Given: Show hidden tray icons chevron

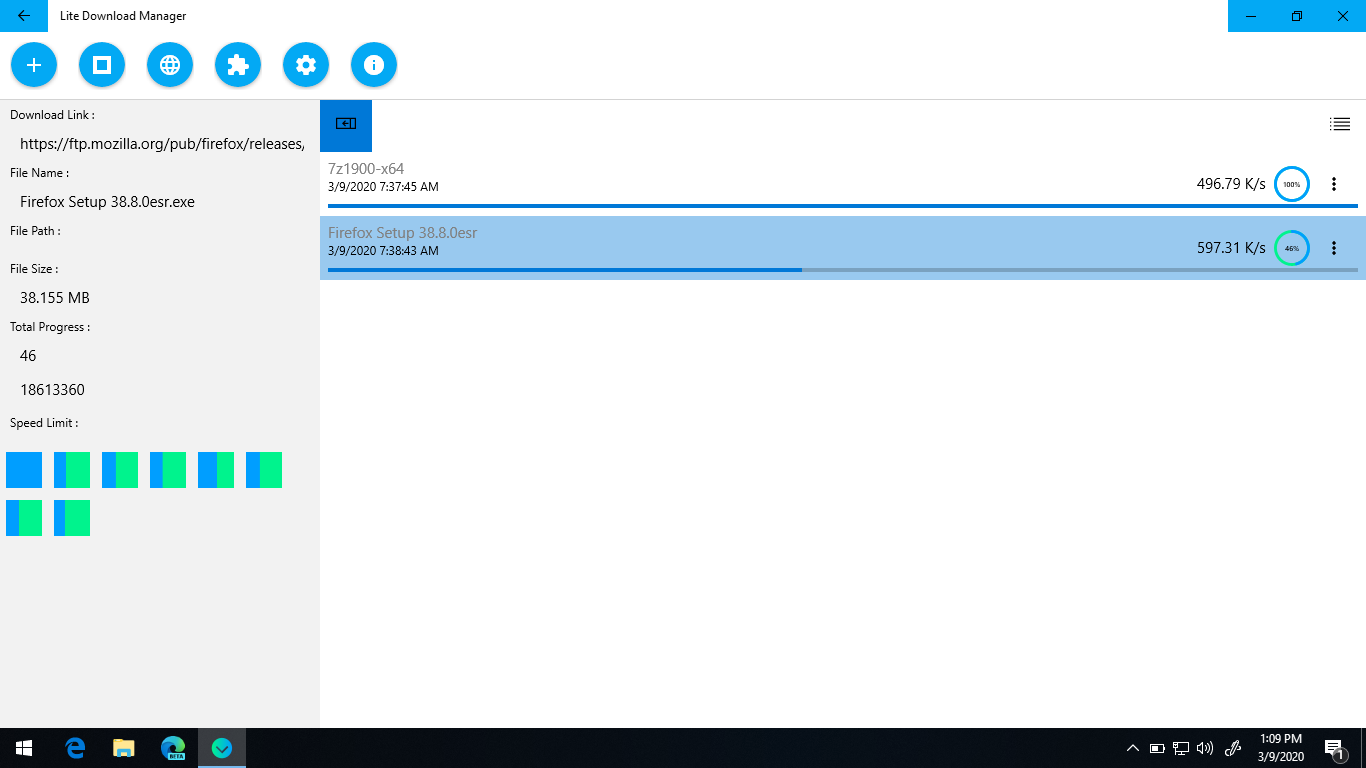Looking at the screenshot, I should click(x=1133, y=748).
